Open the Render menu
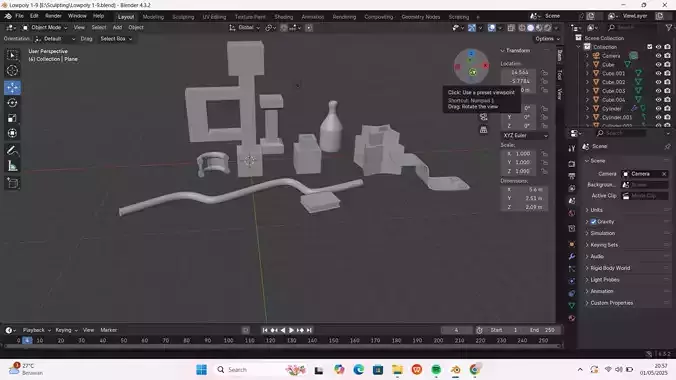 click(x=53, y=16)
